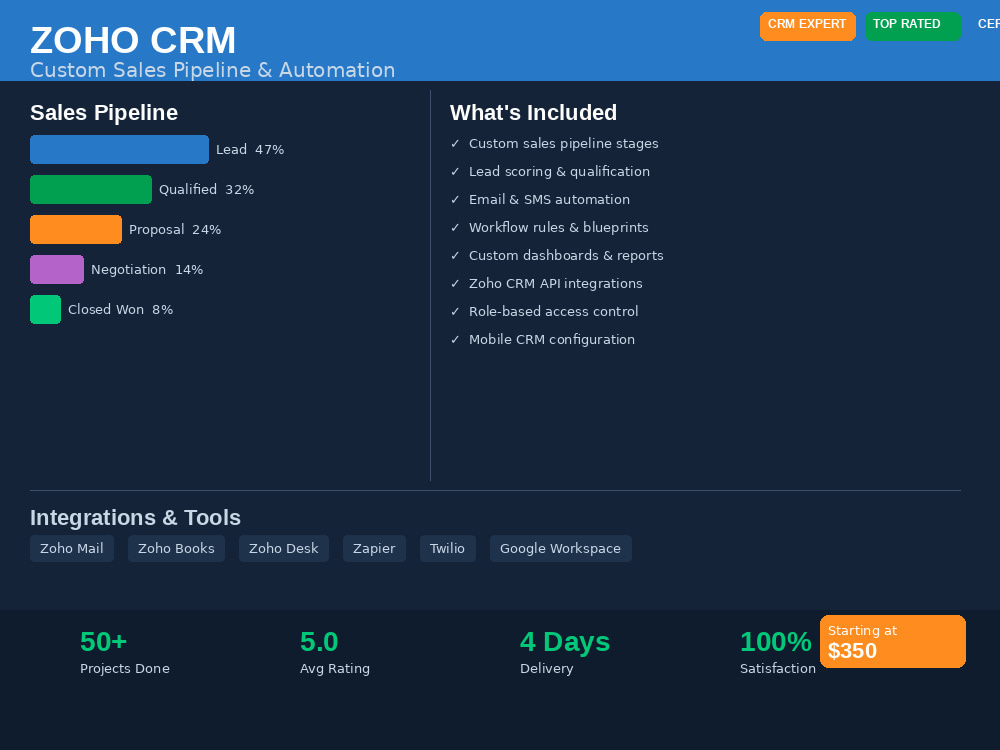
Task: Choose the Zoho Desk tag
Action: tap(284, 548)
